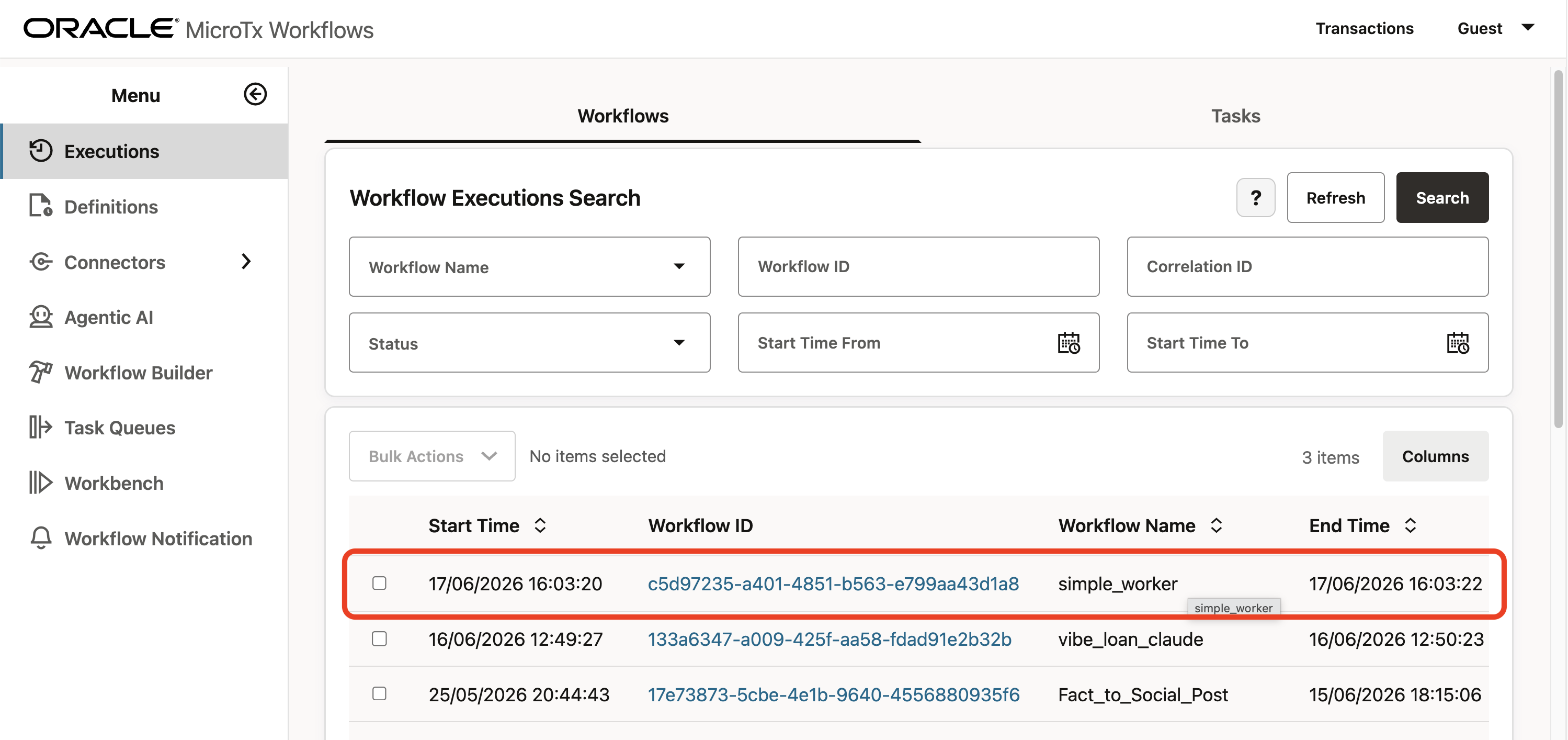Select the simple_worker execution row checkbox
The width and height of the screenshot is (1568, 740).
point(379,584)
